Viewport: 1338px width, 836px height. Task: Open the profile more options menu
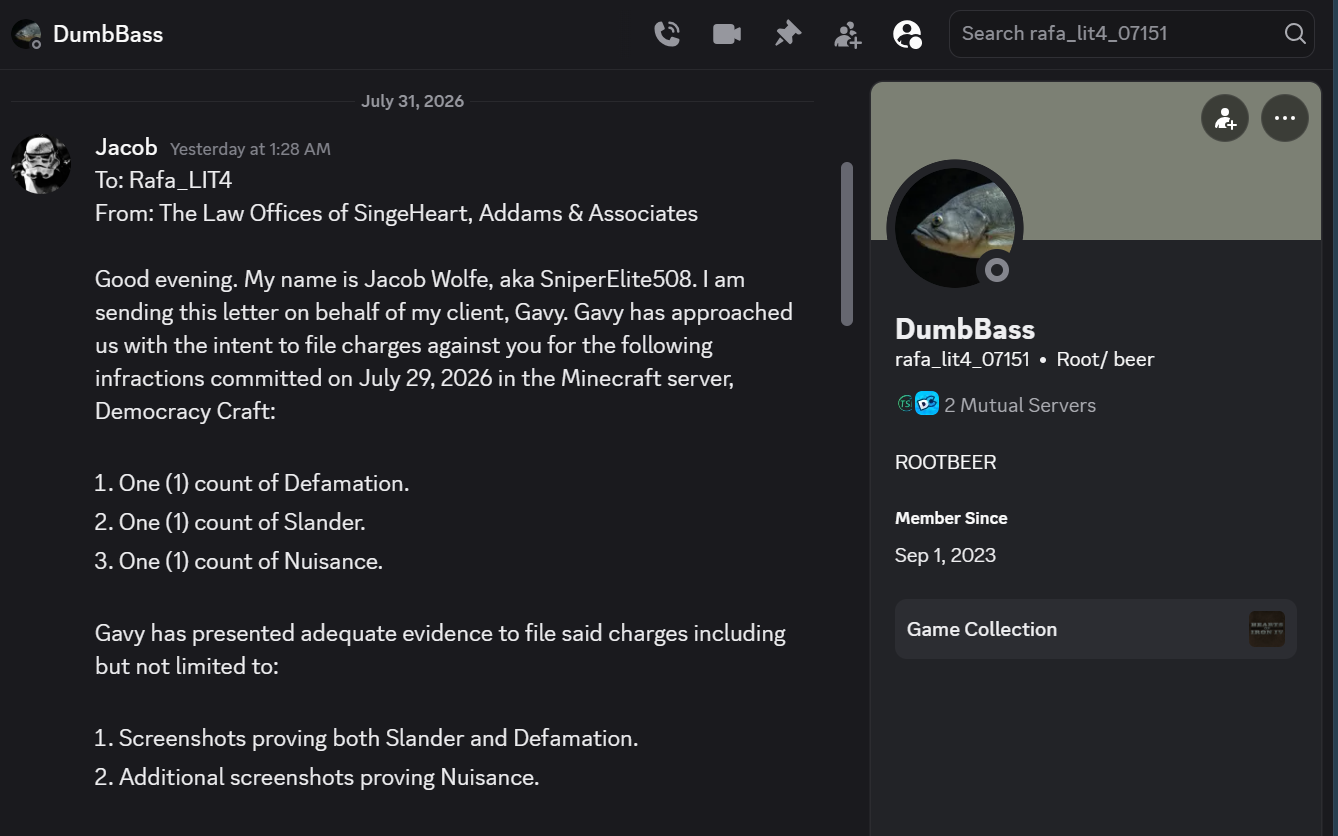coord(1285,119)
